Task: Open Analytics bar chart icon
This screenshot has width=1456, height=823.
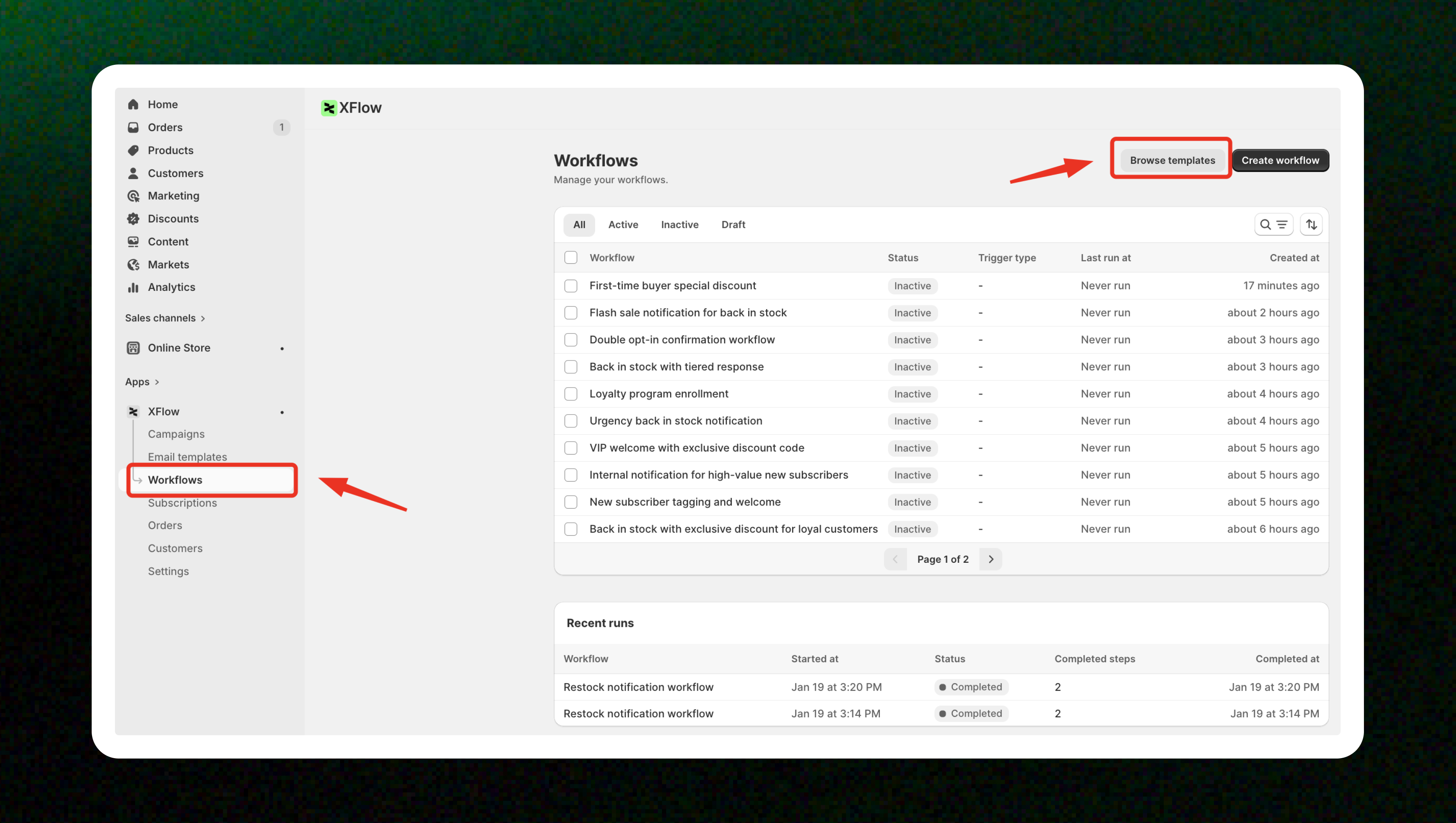Action: point(133,287)
